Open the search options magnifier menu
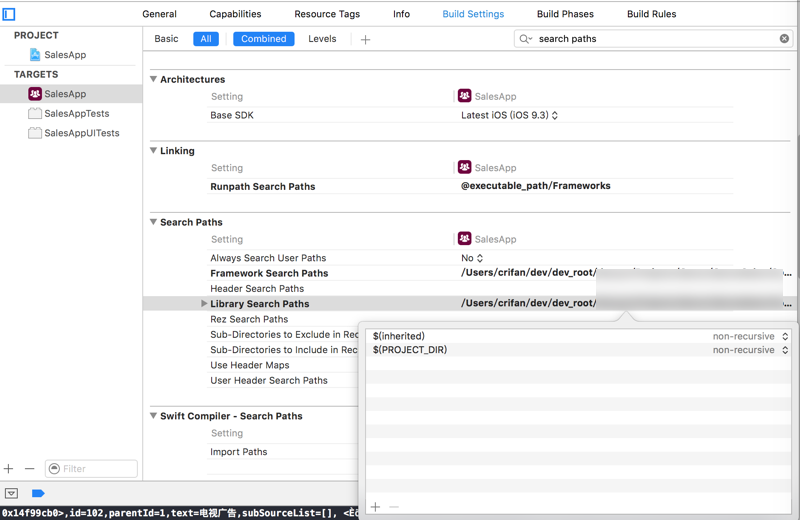Screen dimensions: 800x520 click(x=526, y=39)
